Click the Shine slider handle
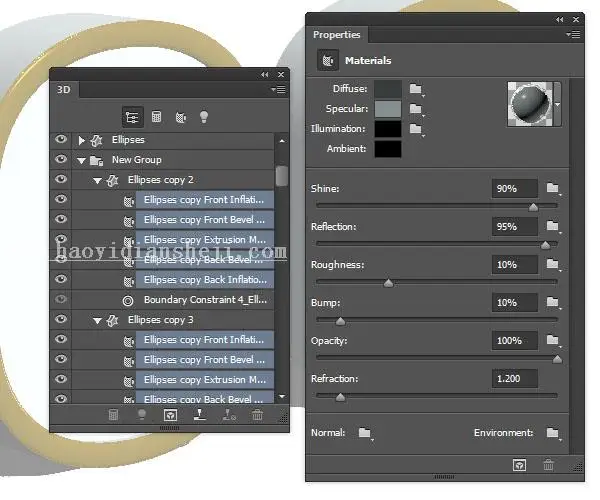This screenshot has height=500, width=600. coord(533,207)
